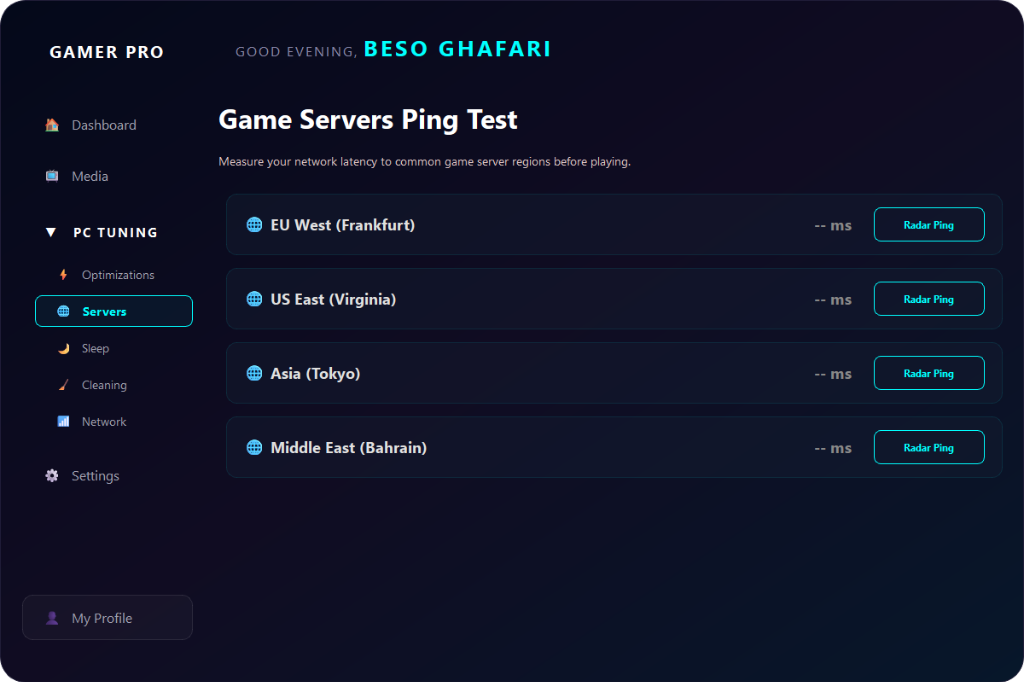
Task: Collapse the PC Tuning section arrow
Action: [51, 232]
